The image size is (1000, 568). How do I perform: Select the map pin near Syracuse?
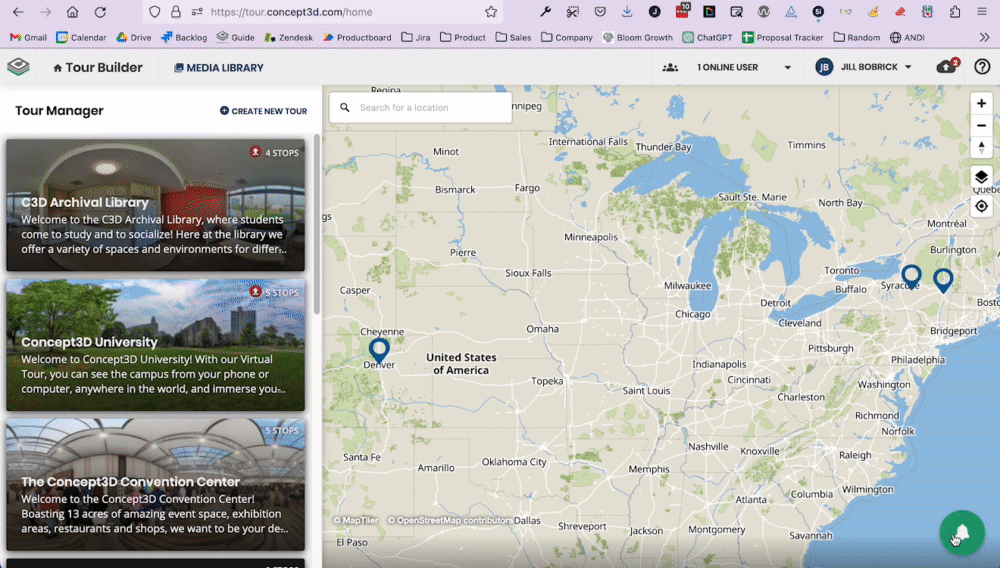pyautogui.click(x=911, y=277)
